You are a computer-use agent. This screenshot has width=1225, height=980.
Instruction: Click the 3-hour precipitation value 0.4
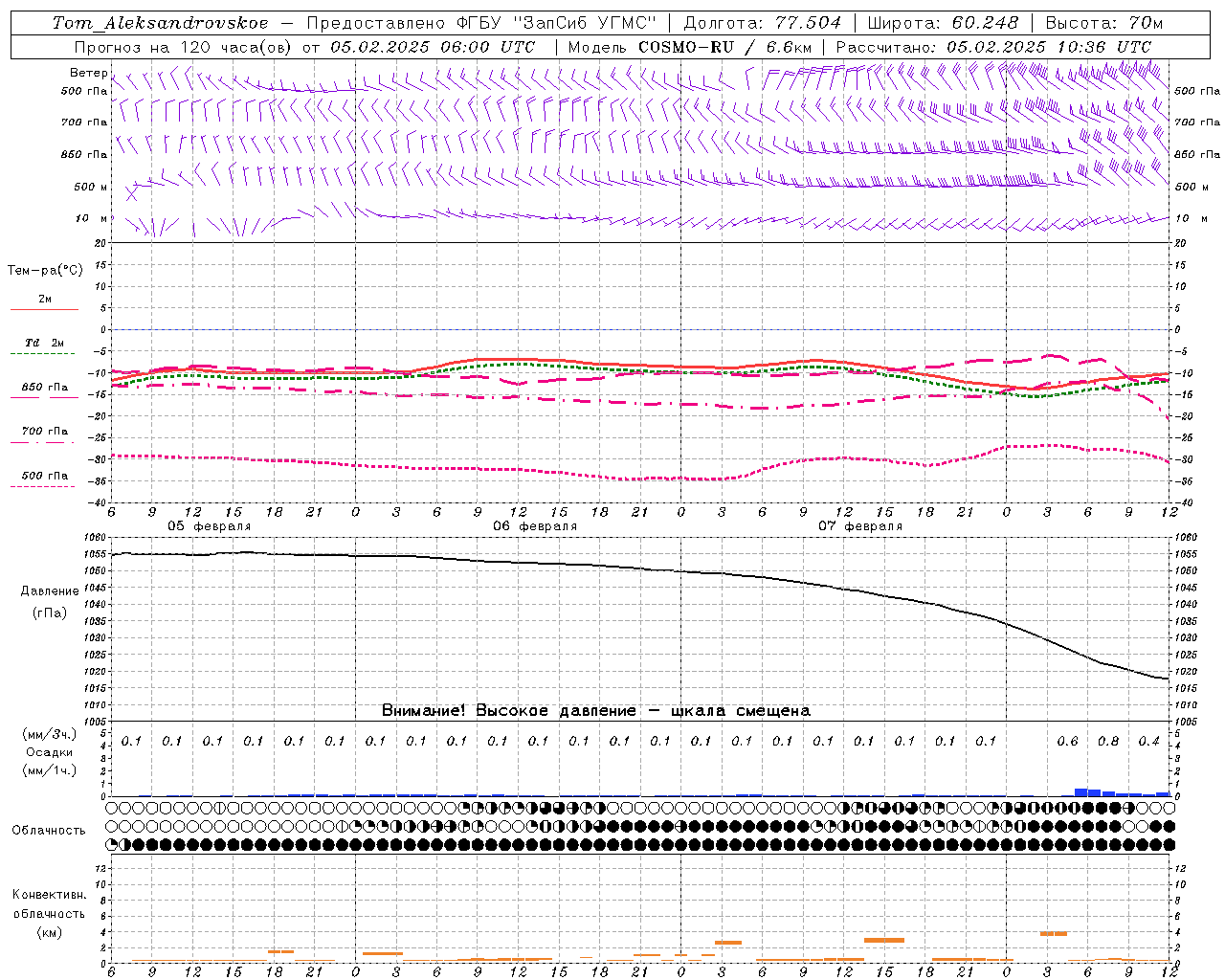tap(1148, 741)
